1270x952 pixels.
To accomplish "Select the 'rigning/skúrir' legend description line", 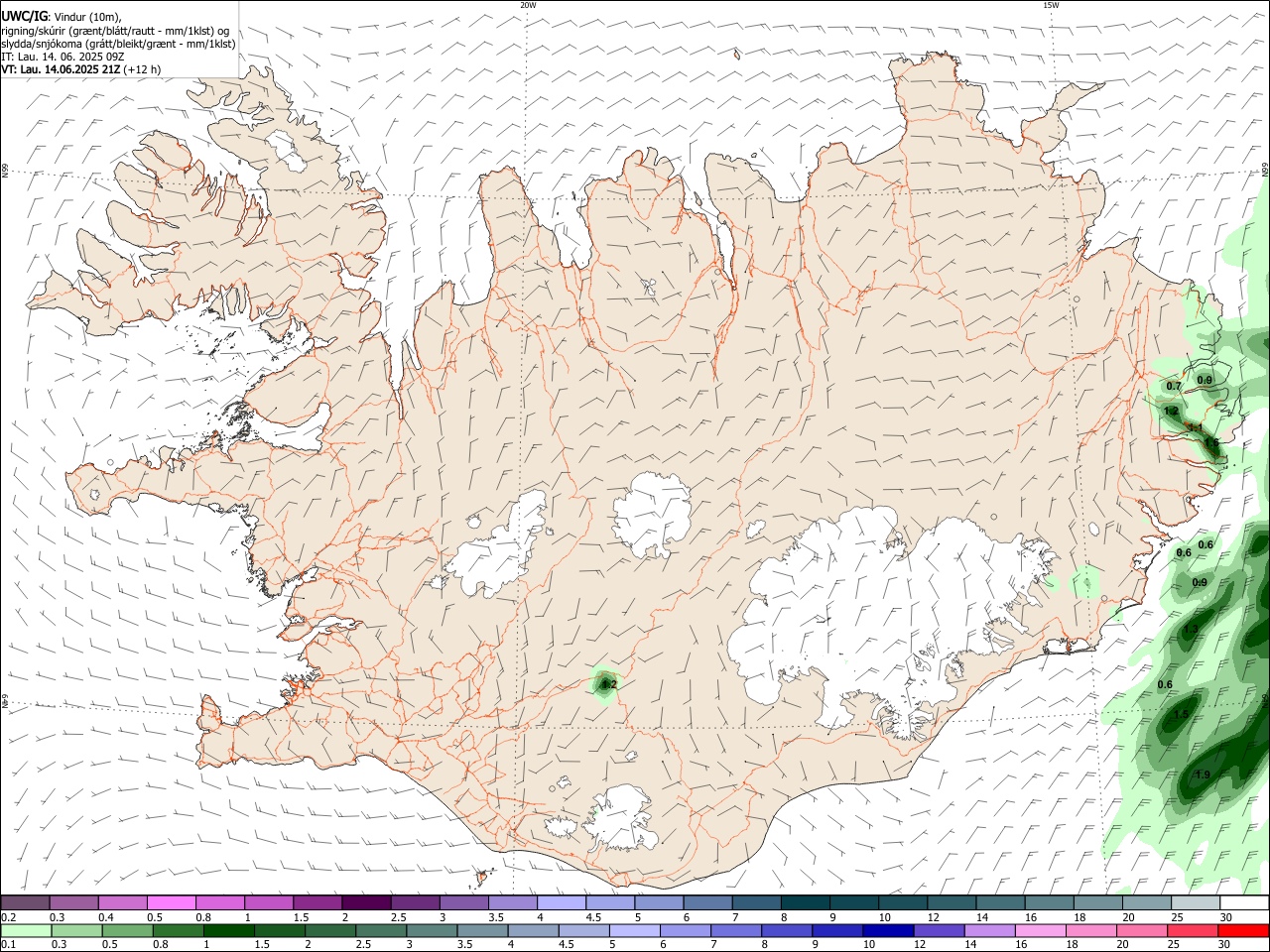I will pos(115,30).
